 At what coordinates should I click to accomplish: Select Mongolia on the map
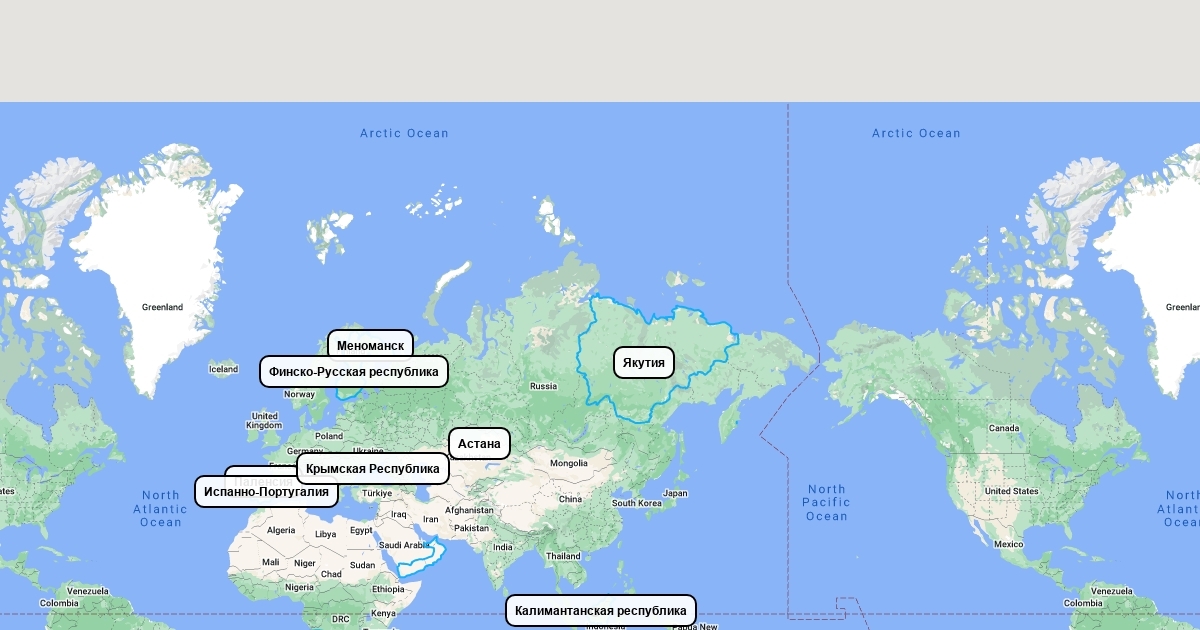pos(569,463)
